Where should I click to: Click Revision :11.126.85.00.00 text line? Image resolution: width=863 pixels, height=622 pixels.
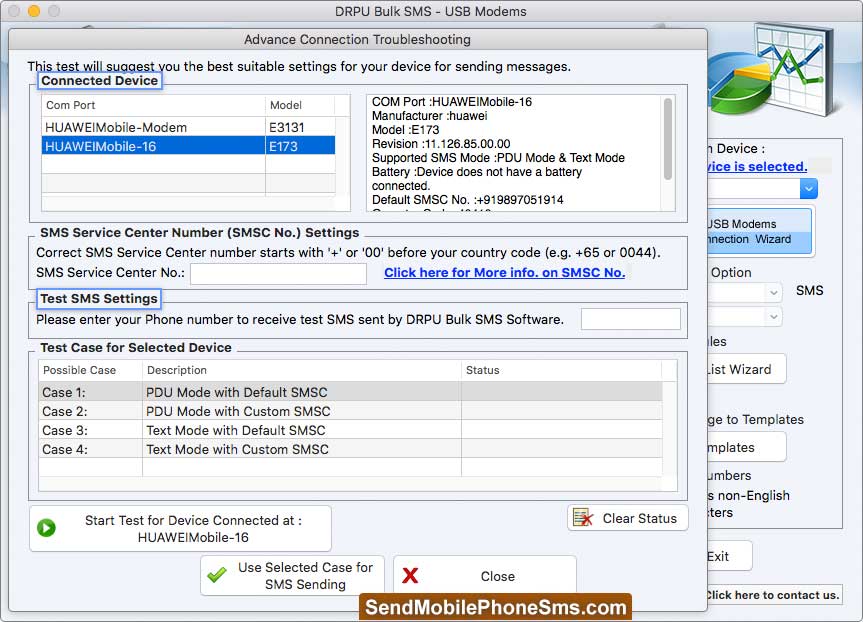441,144
